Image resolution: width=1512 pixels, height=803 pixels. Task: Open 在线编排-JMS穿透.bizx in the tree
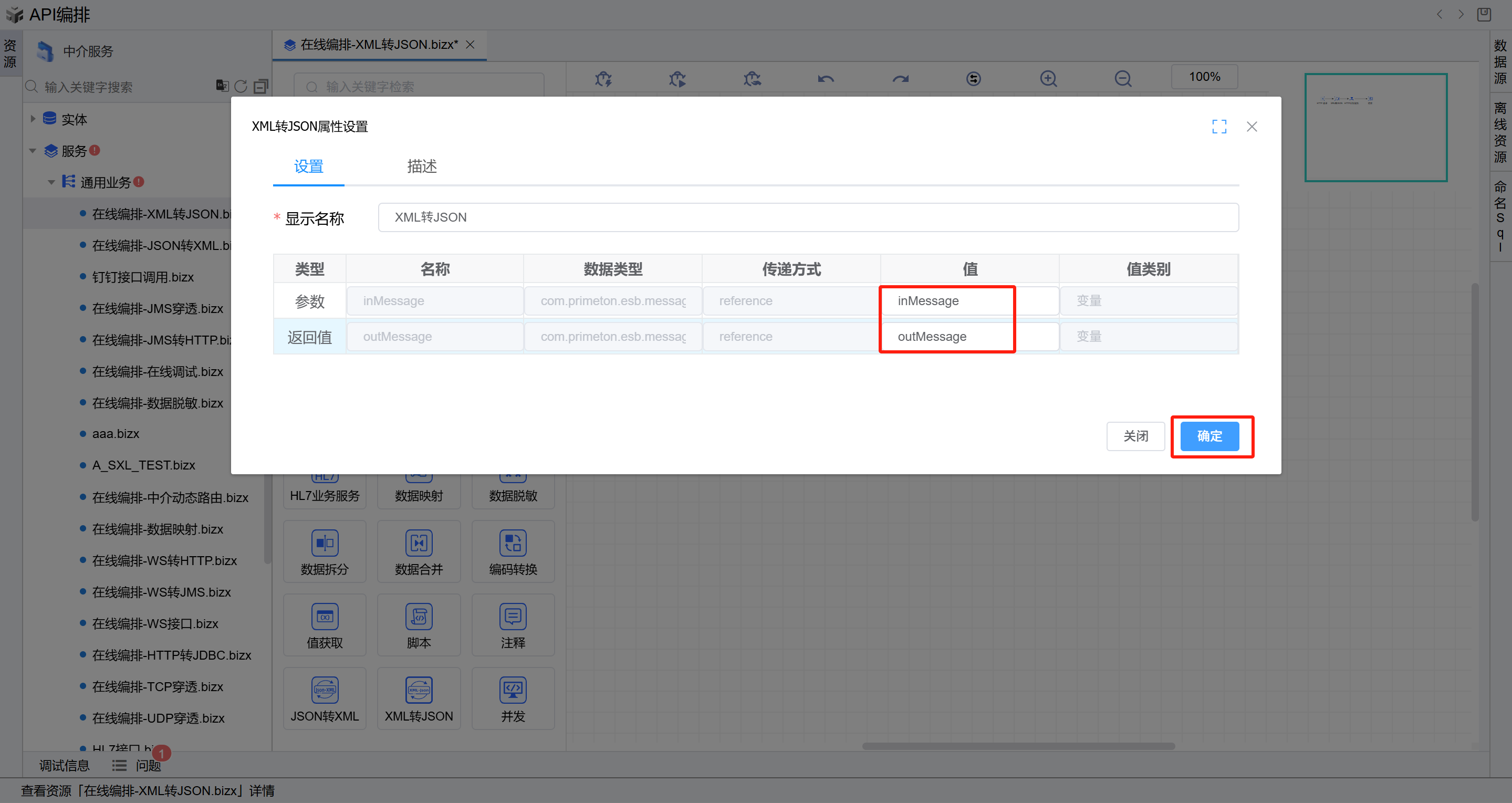(158, 309)
